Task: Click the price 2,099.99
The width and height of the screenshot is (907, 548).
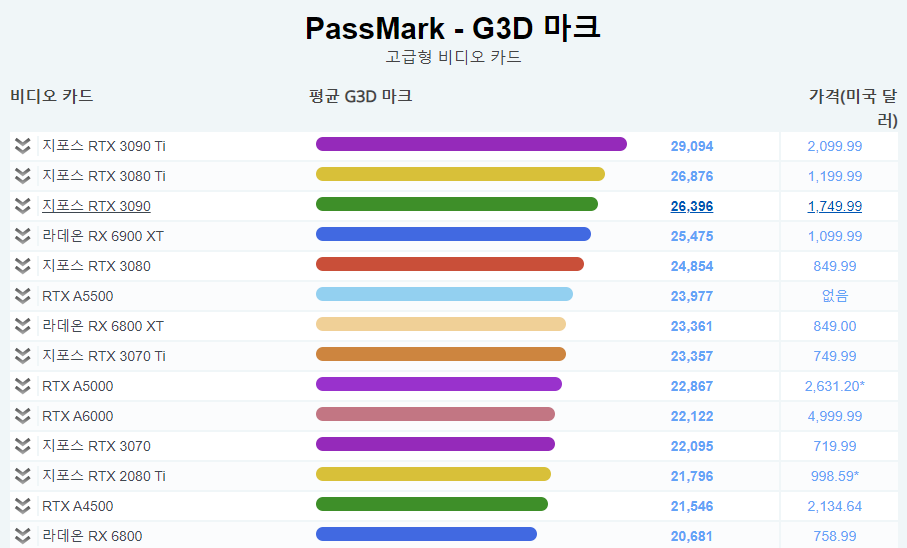Action: click(x=835, y=146)
